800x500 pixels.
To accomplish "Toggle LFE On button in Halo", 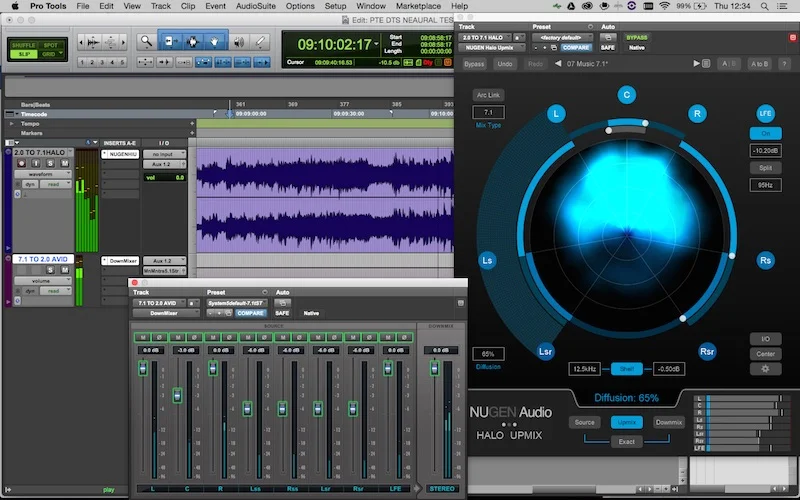I will click(x=765, y=133).
